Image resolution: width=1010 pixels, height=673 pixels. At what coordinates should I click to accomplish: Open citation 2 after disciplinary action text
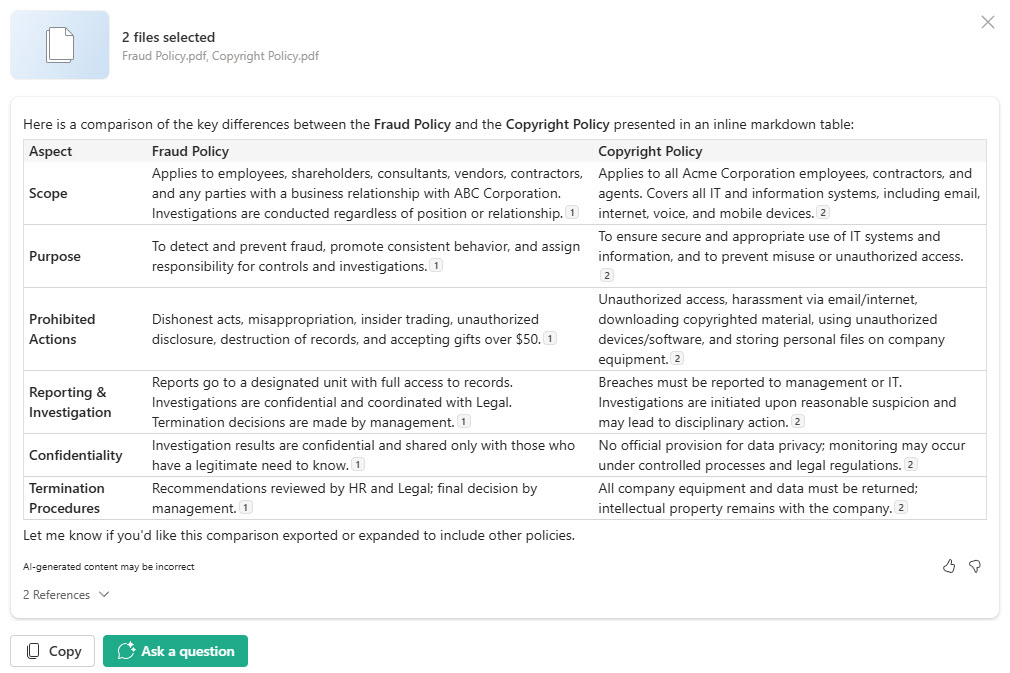click(x=798, y=422)
